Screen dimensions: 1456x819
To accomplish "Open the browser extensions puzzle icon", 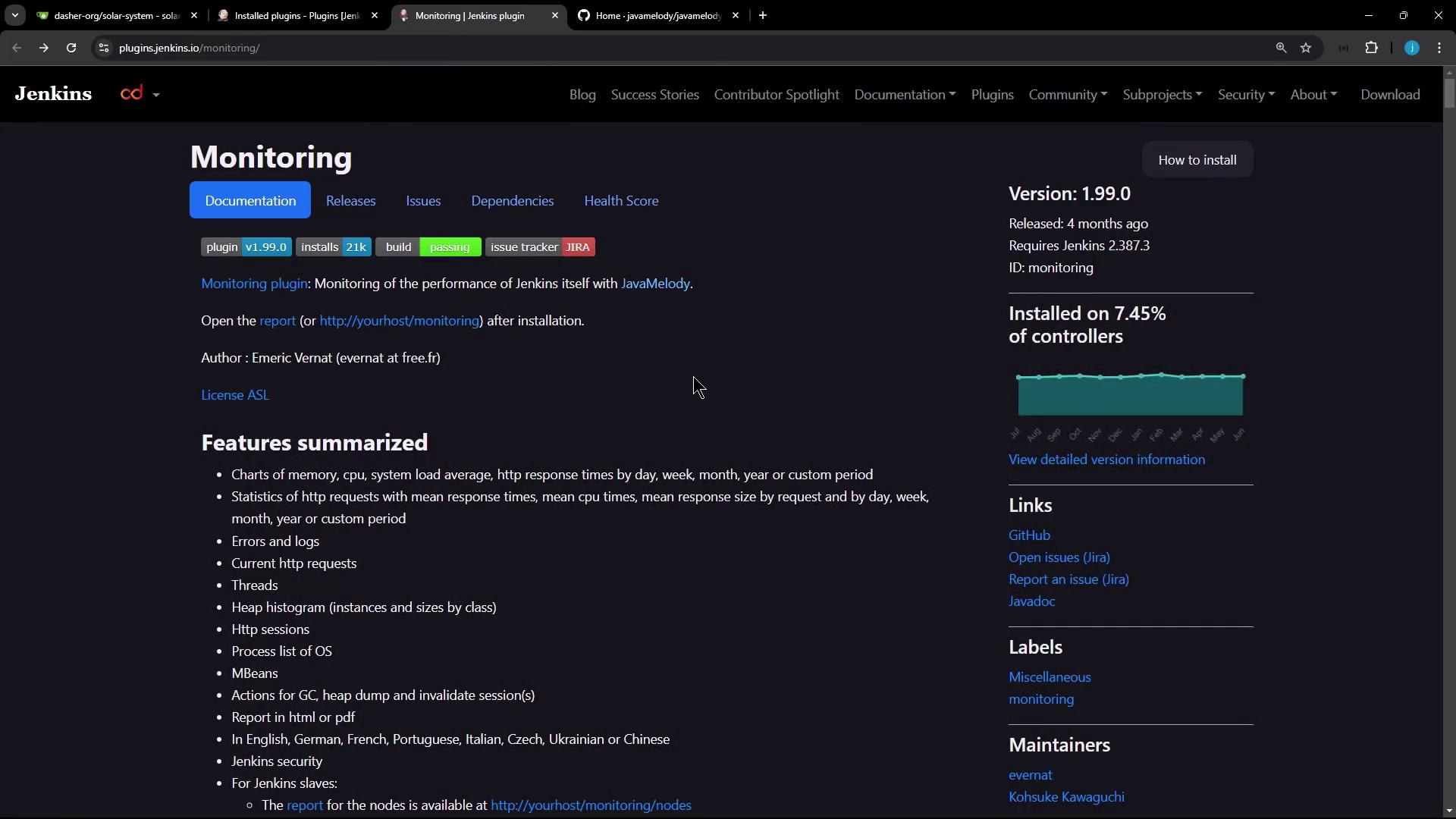I will pos(1371,48).
